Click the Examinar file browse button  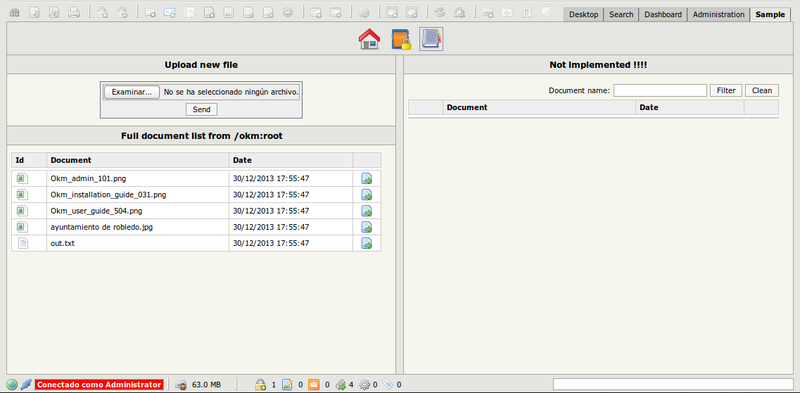coord(132,92)
